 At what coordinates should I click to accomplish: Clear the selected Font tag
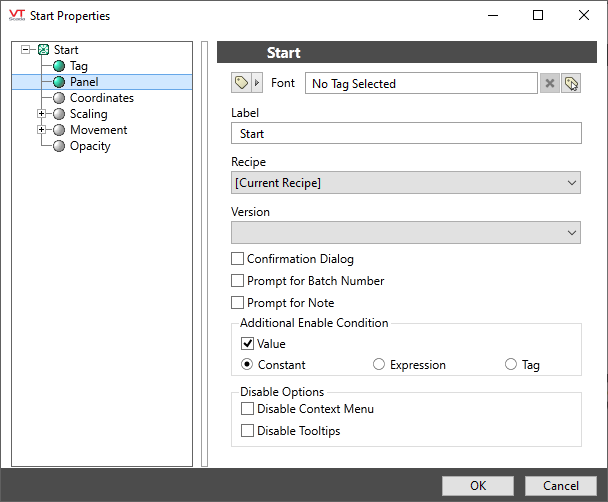[x=550, y=84]
